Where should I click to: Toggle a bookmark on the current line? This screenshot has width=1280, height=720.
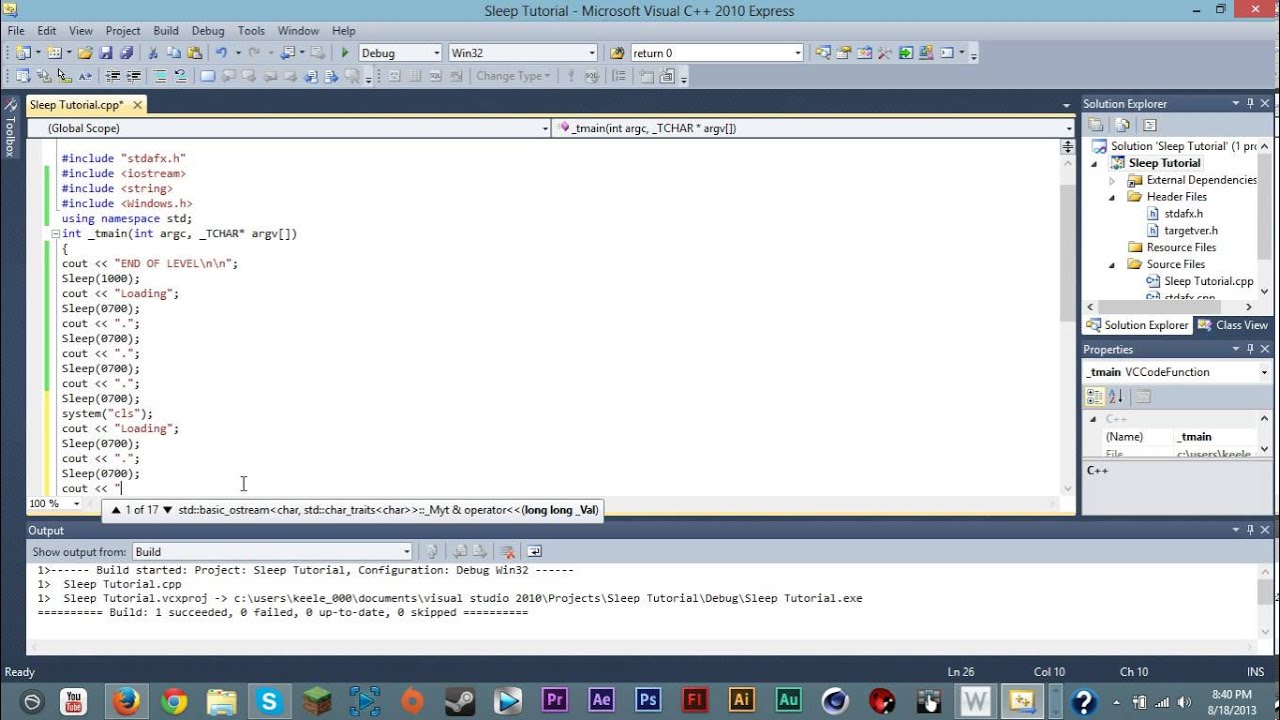[208, 76]
